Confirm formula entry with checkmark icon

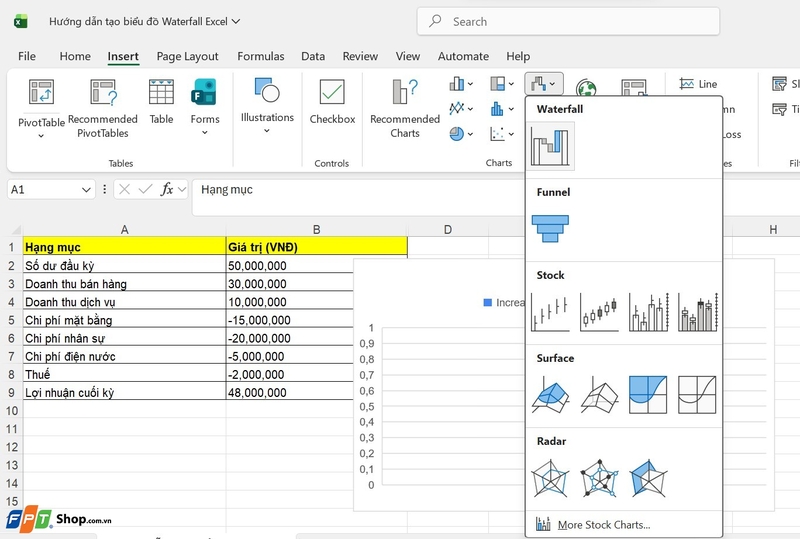click(145, 189)
